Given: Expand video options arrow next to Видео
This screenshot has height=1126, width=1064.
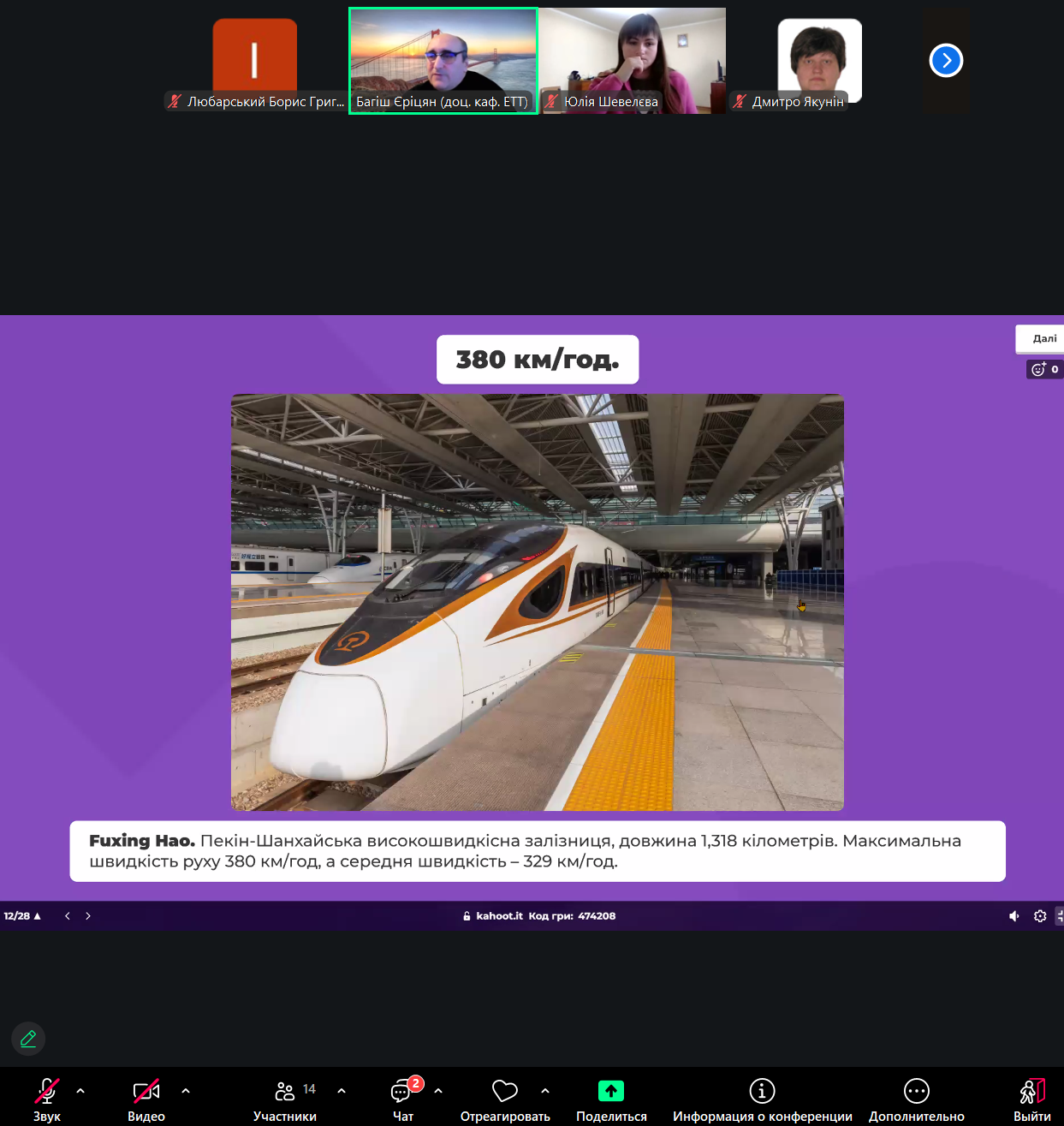Looking at the screenshot, I should (x=186, y=1091).
